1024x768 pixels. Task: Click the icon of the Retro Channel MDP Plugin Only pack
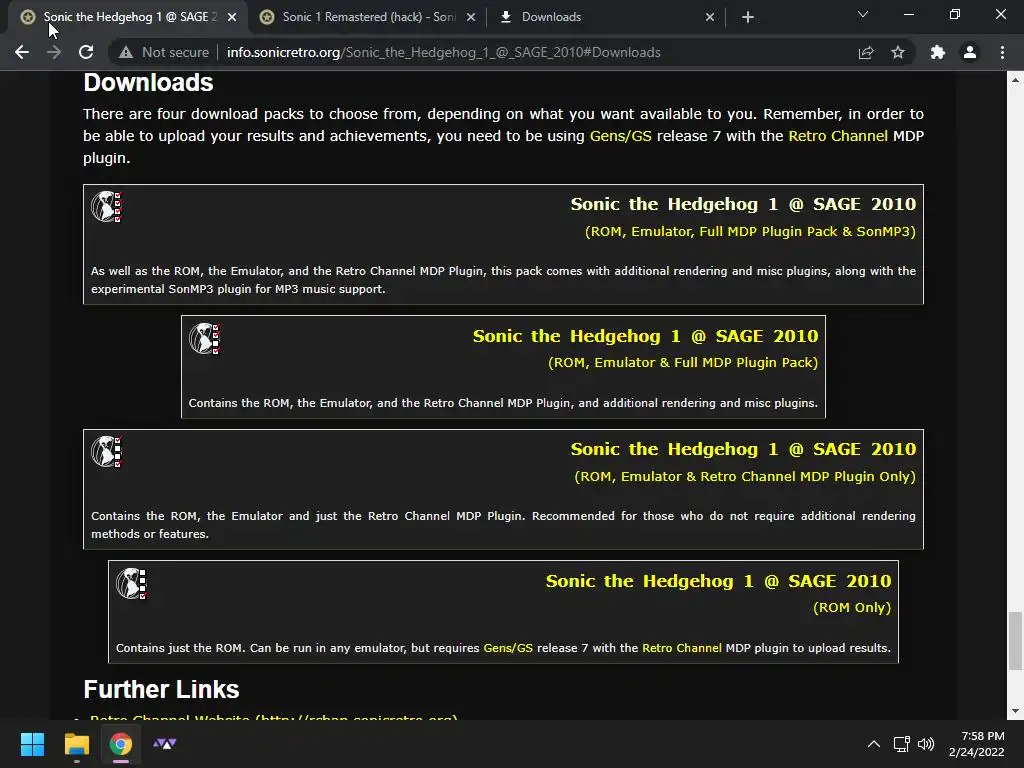click(x=106, y=452)
